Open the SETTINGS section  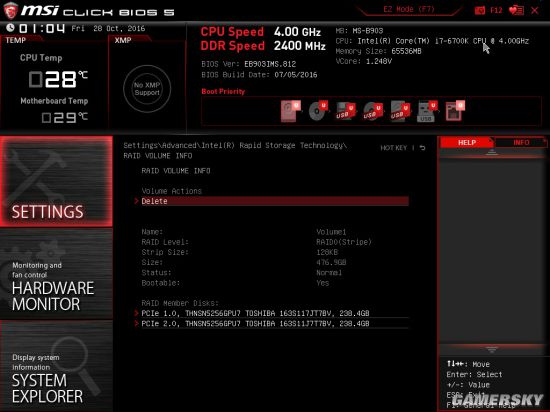(x=56, y=181)
